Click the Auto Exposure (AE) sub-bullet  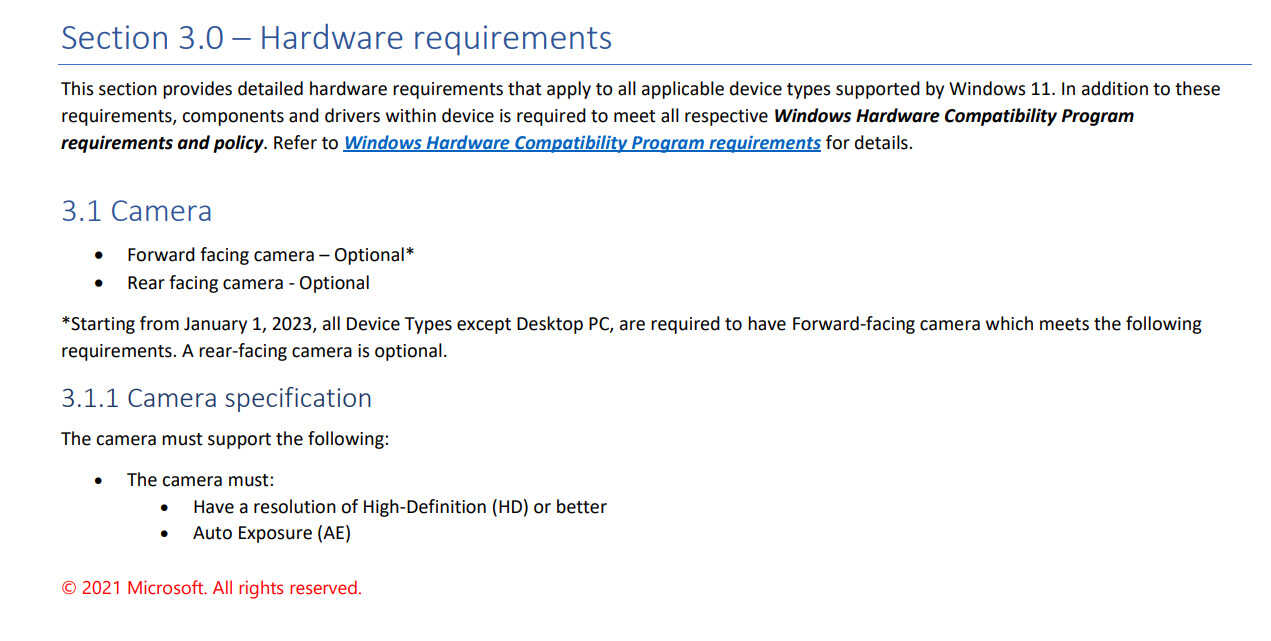(x=272, y=533)
